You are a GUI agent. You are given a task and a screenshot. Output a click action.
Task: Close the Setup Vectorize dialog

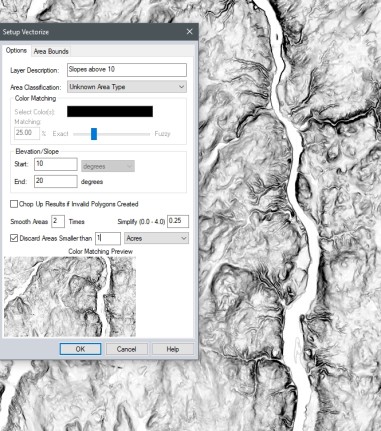tap(189, 32)
